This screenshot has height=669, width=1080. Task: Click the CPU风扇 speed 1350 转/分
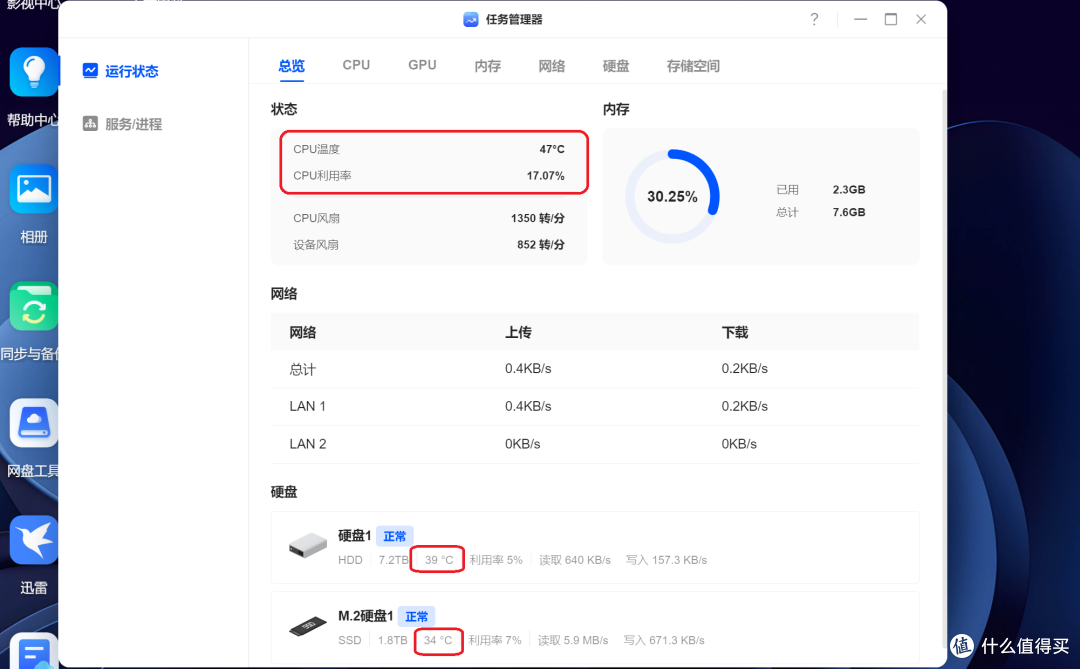click(537, 218)
